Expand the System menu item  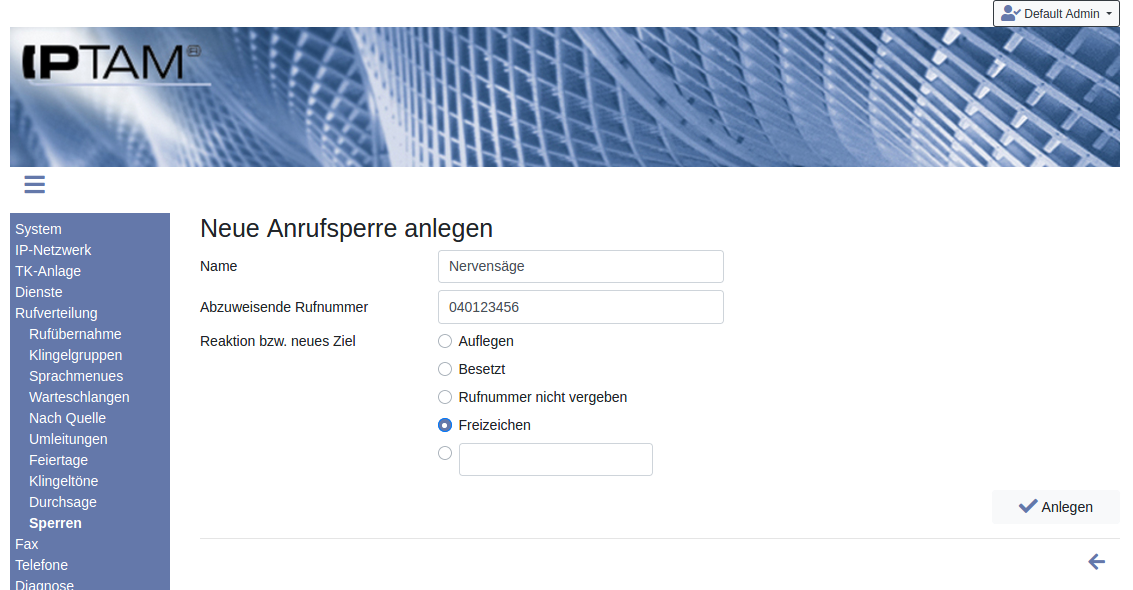click(x=38, y=229)
